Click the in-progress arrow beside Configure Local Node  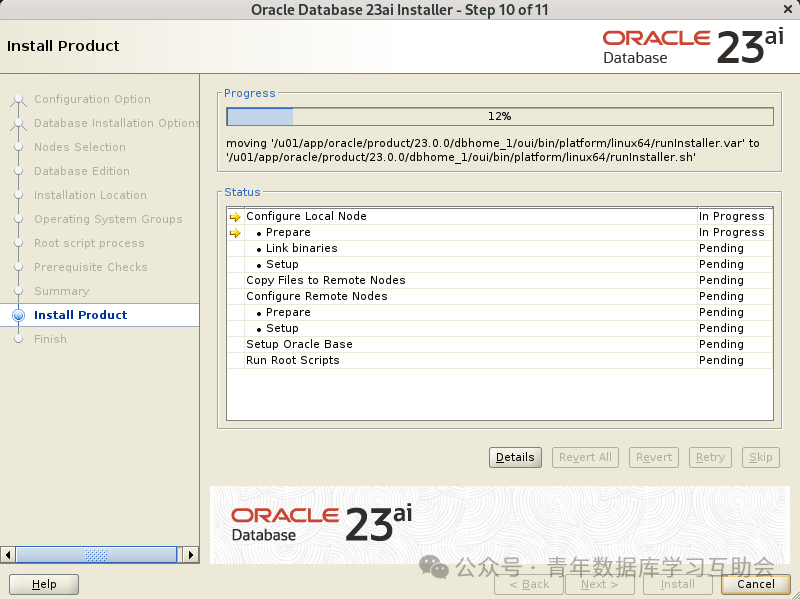(x=235, y=217)
